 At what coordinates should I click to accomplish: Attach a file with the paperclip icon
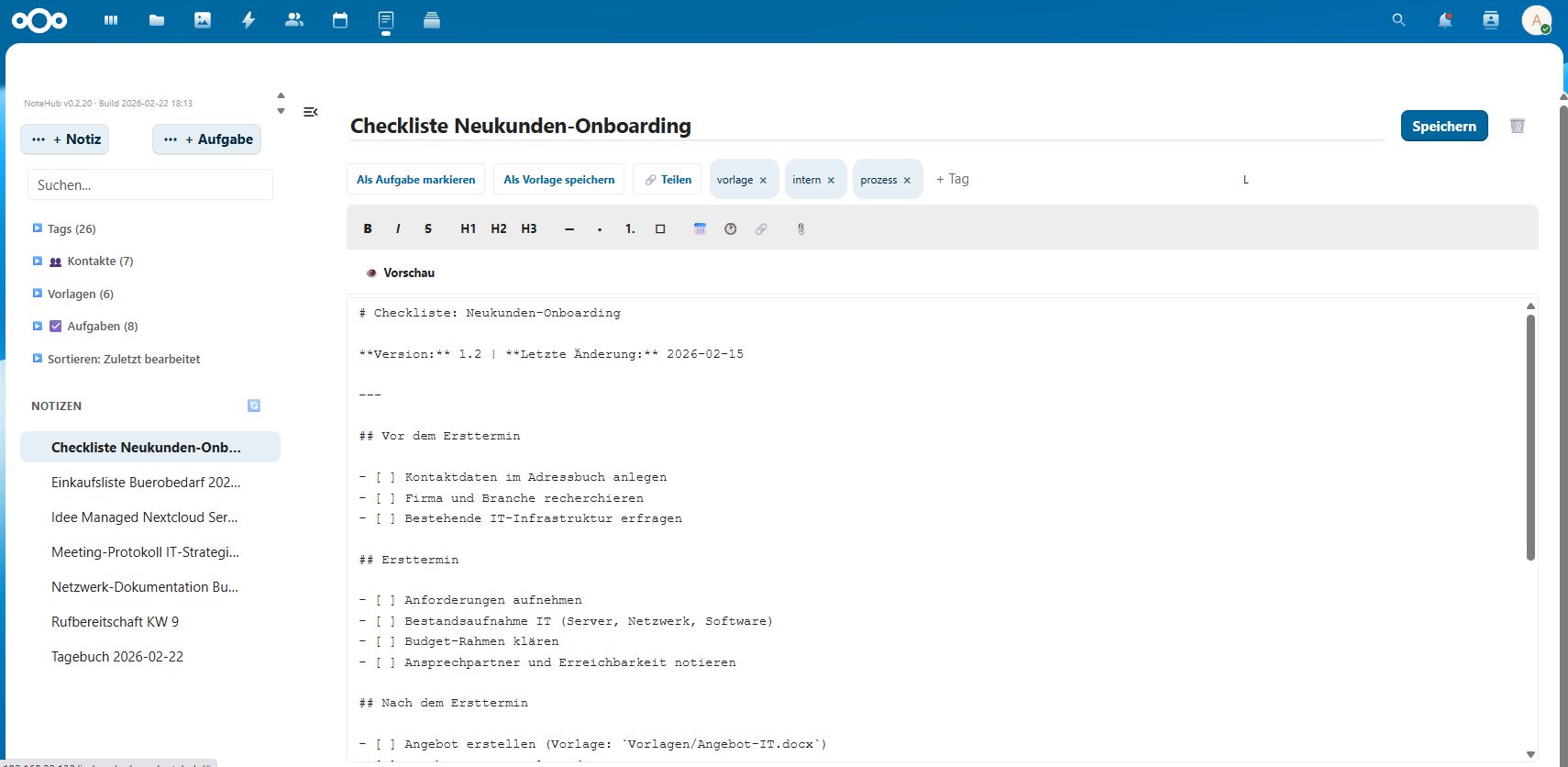[801, 229]
